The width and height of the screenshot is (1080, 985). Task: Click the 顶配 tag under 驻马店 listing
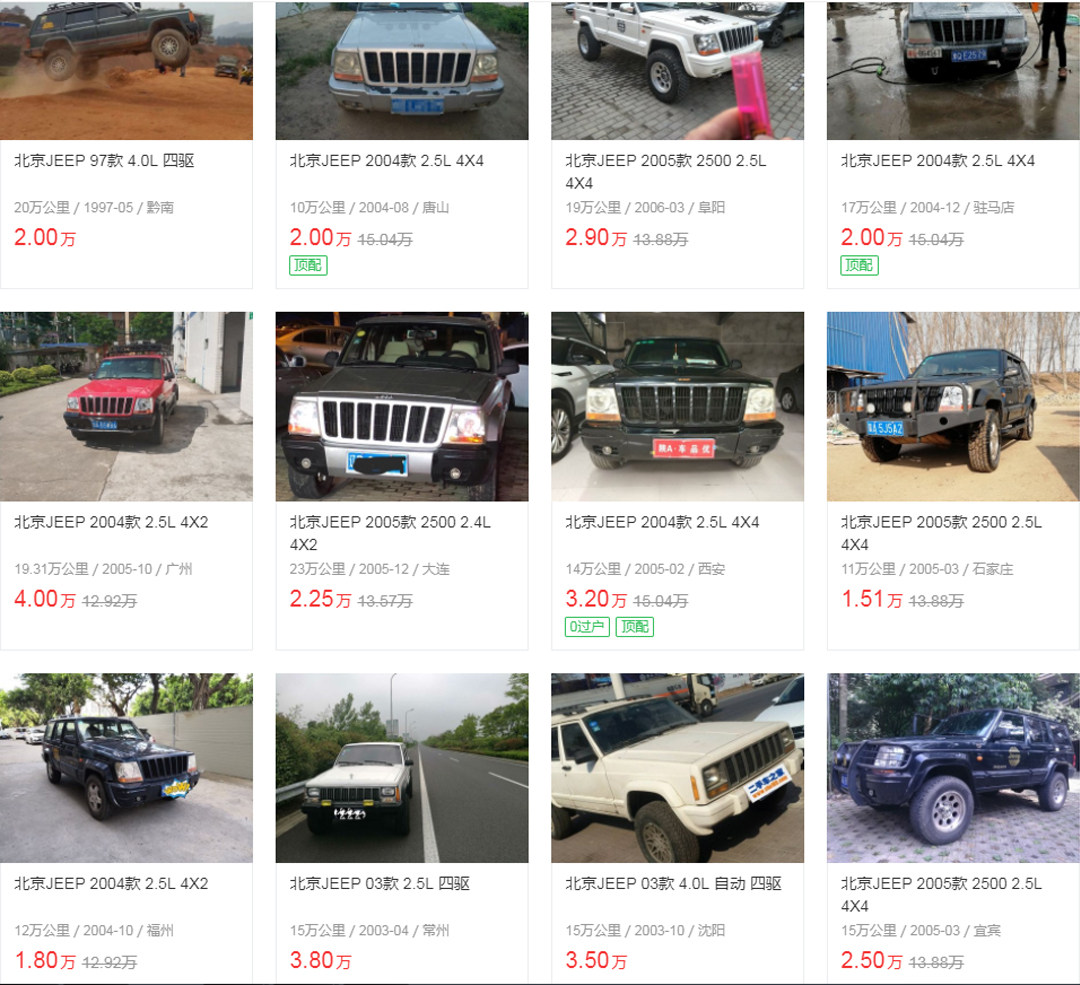(x=859, y=265)
